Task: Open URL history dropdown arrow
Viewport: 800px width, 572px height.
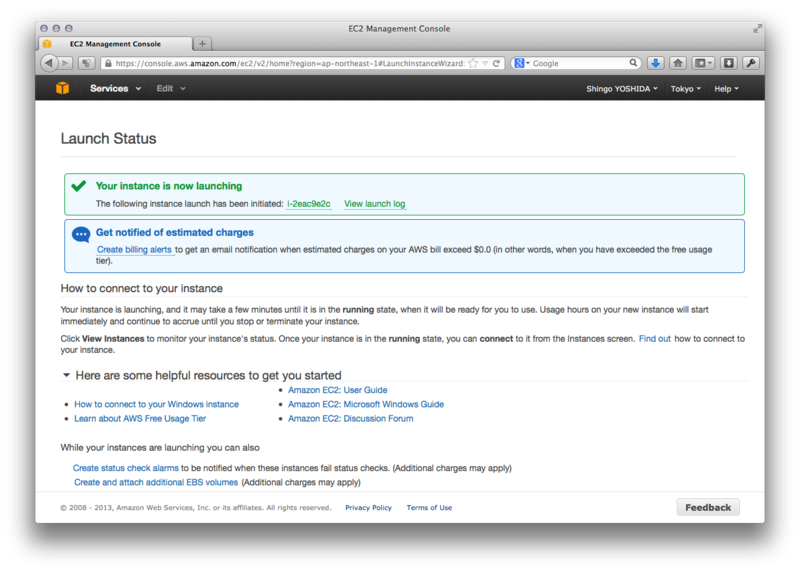Action: pos(485,63)
